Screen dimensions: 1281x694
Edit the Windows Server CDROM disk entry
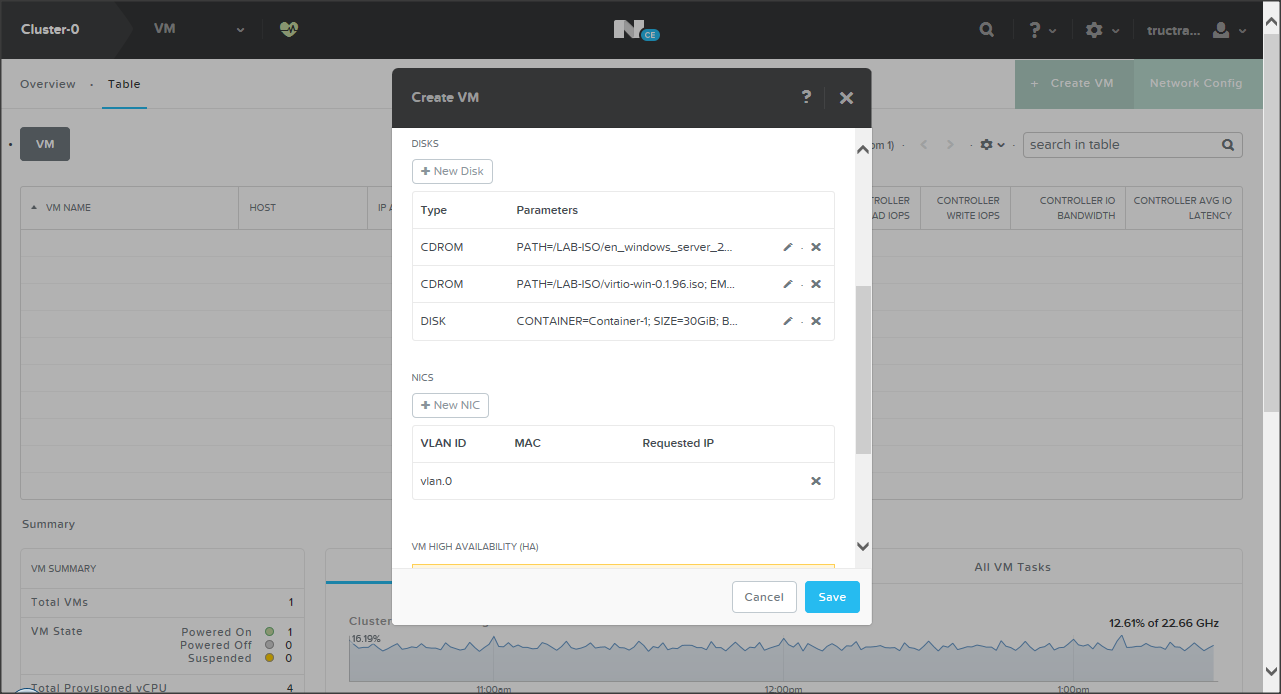click(788, 247)
